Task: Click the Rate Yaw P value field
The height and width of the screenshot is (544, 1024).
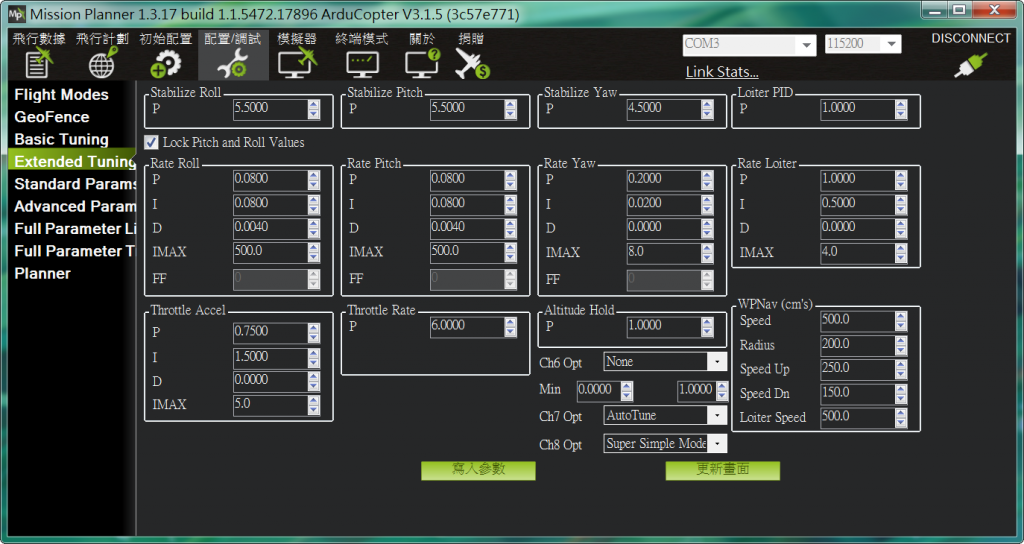Action: point(664,180)
